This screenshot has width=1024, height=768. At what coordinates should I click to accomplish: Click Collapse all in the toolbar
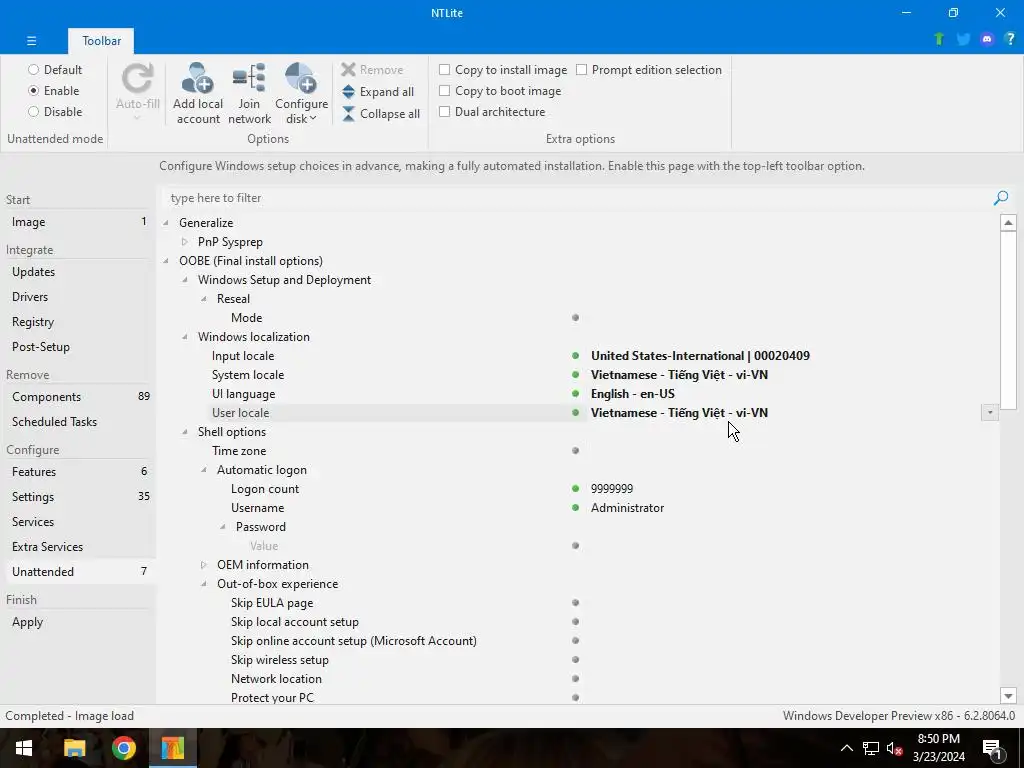coord(381,114)
